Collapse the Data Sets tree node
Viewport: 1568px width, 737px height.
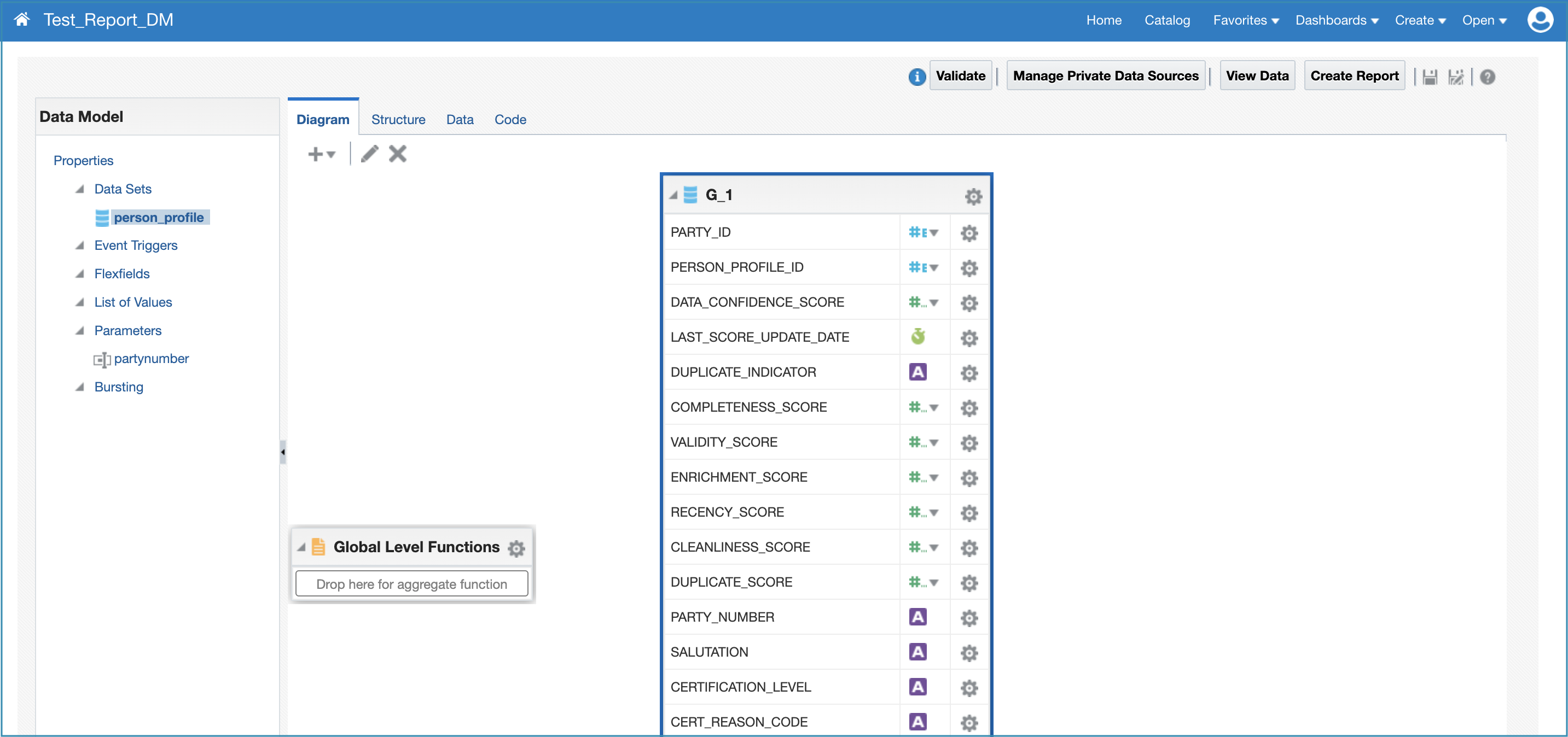click(x=80, y=189)
